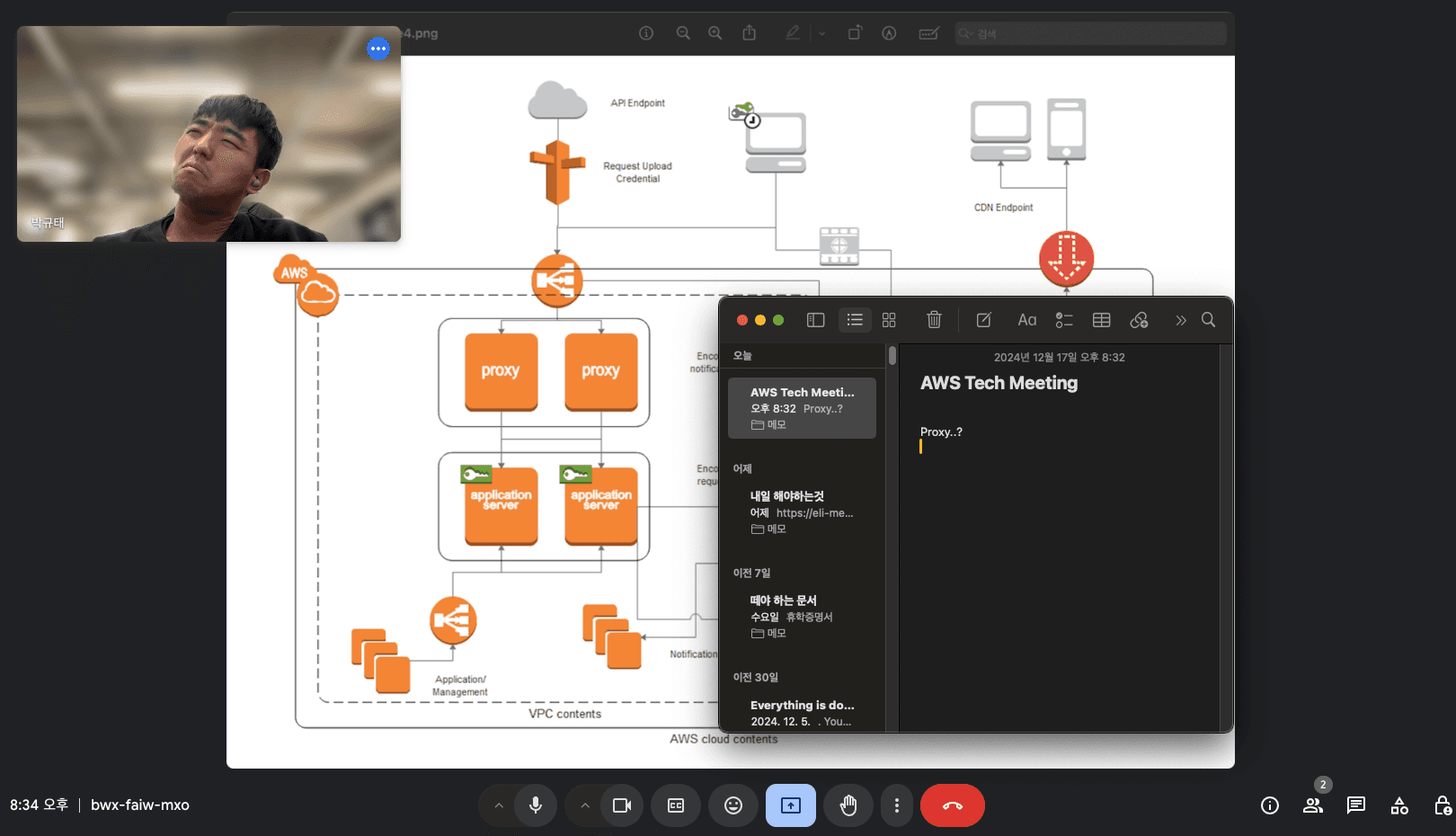Image resolution: width=1456 pixels, height=836 pixels.
Task: Insert a table in Notes
Action: pos(1102,320)
